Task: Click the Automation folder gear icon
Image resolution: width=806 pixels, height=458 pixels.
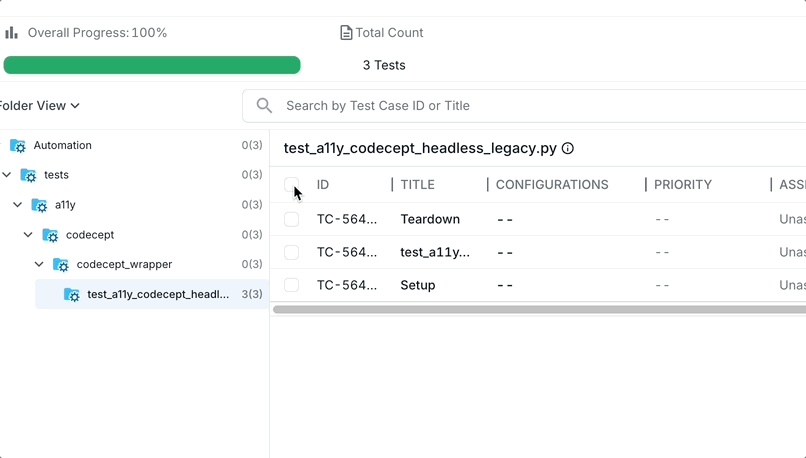Action: pyautogui.click(x=18, y=146)
